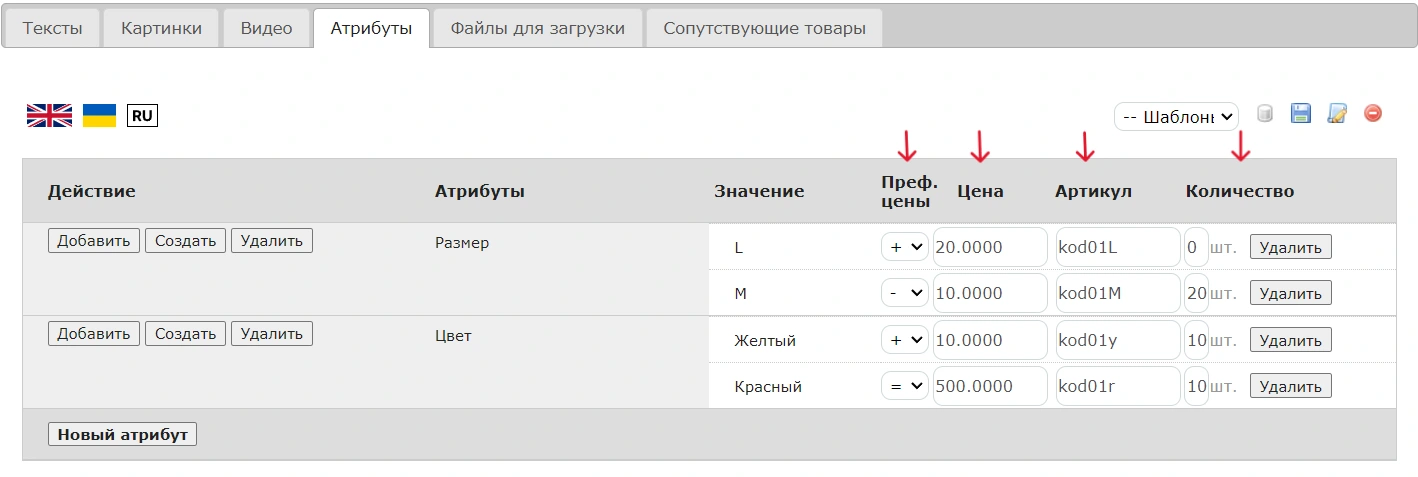Viewport: 1418px width, 477px height.
Task: Click Добавить in the Размер row
Action: pyautogui.click(x=94, y=241)
